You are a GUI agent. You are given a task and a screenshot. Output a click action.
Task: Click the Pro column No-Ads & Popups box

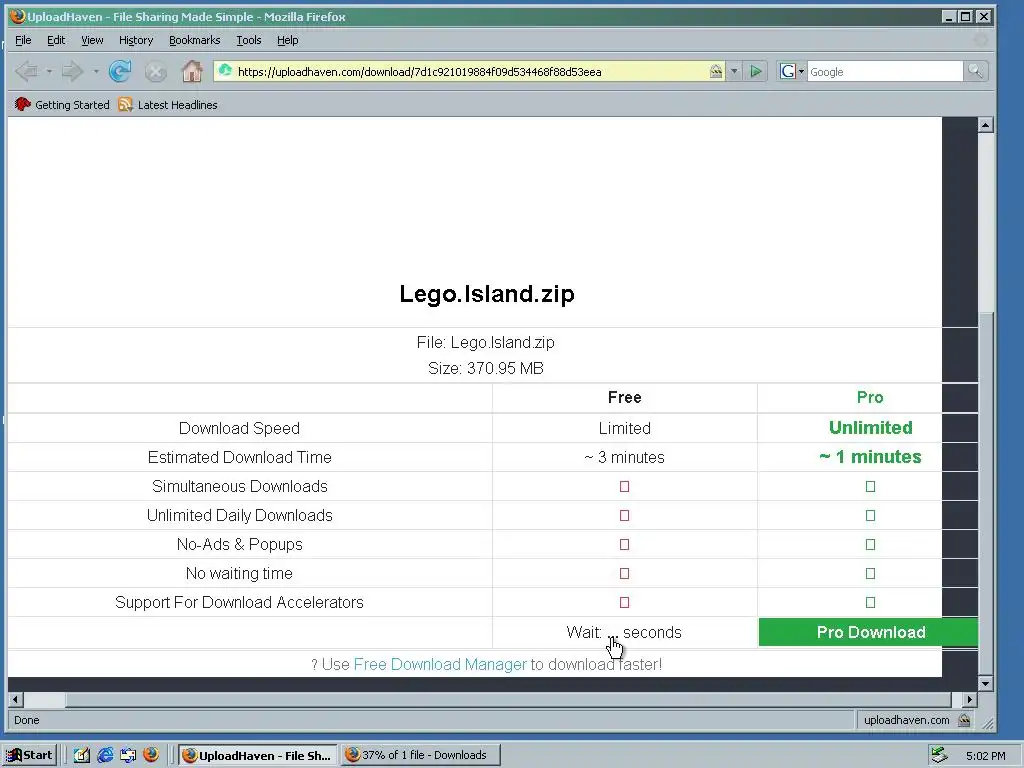click(x=870, y=544)
